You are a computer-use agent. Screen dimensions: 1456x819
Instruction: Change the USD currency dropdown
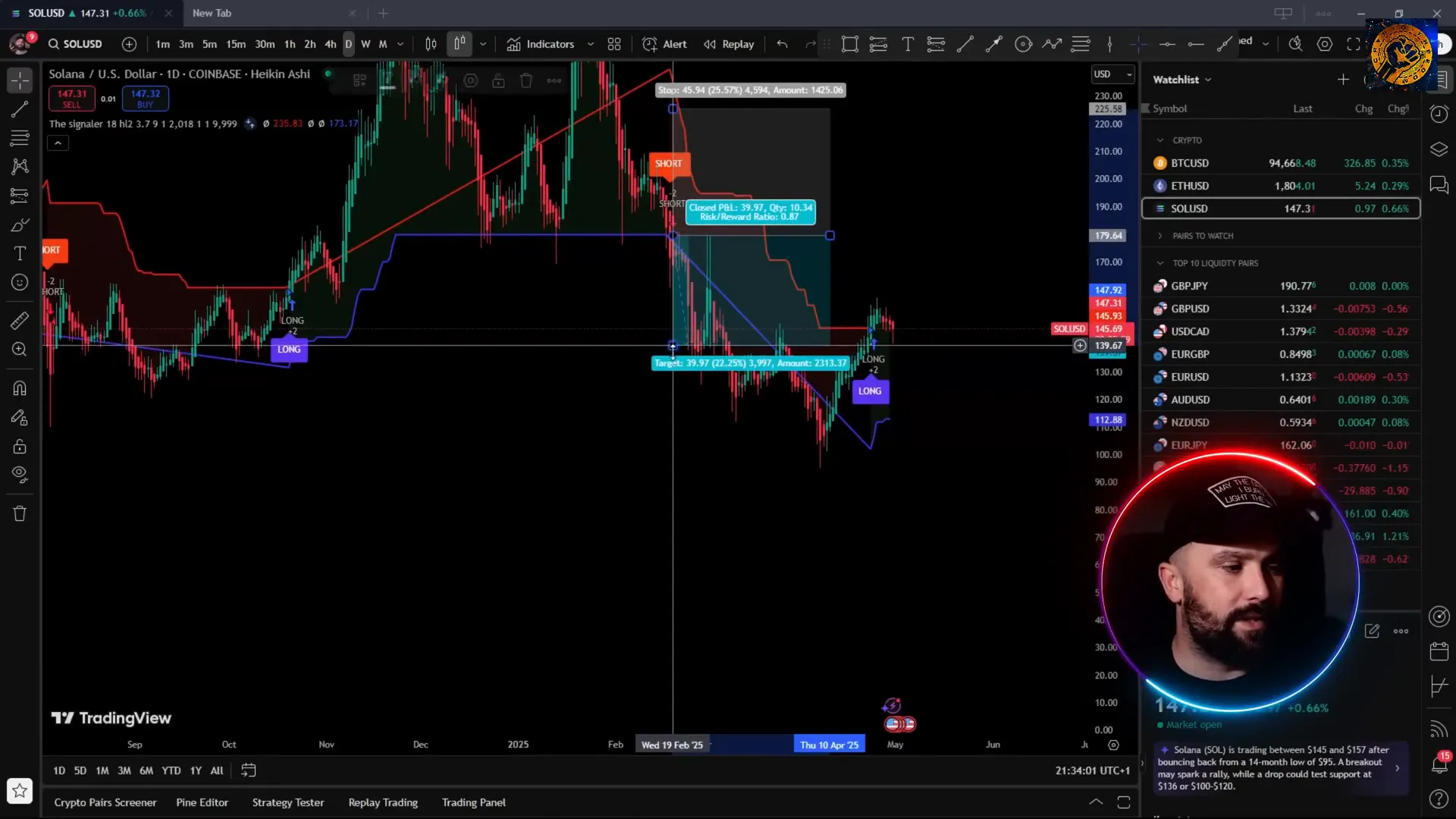tap(1112, 74)
